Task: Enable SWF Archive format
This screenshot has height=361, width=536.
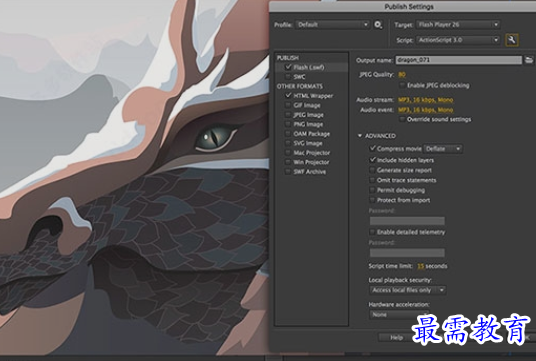Action: (x=288, y=172)
